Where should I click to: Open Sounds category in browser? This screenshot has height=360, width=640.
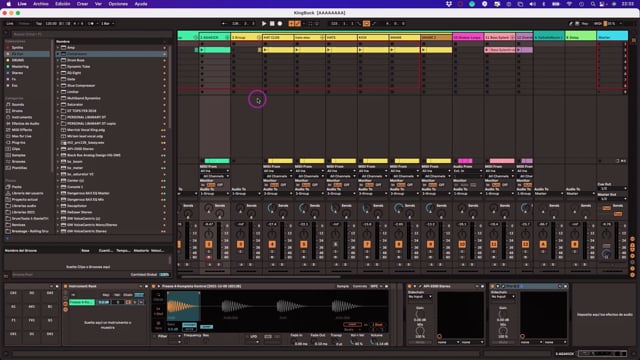click(x=18, y=104)
